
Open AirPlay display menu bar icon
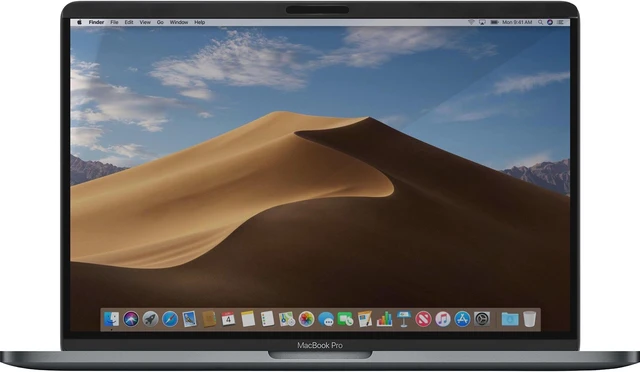[482, 22]
